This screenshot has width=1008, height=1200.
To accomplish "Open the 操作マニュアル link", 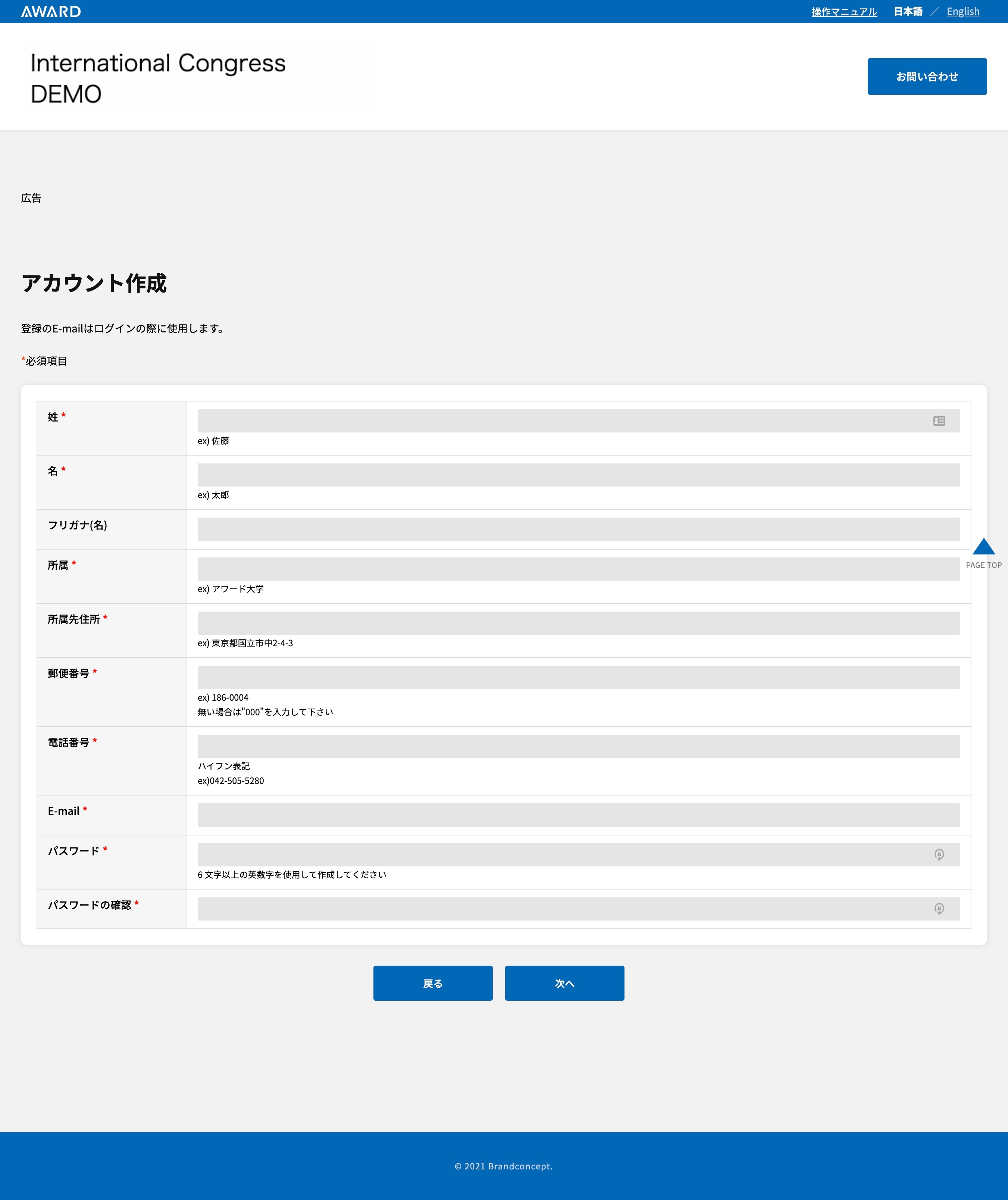I will [844, 12].
